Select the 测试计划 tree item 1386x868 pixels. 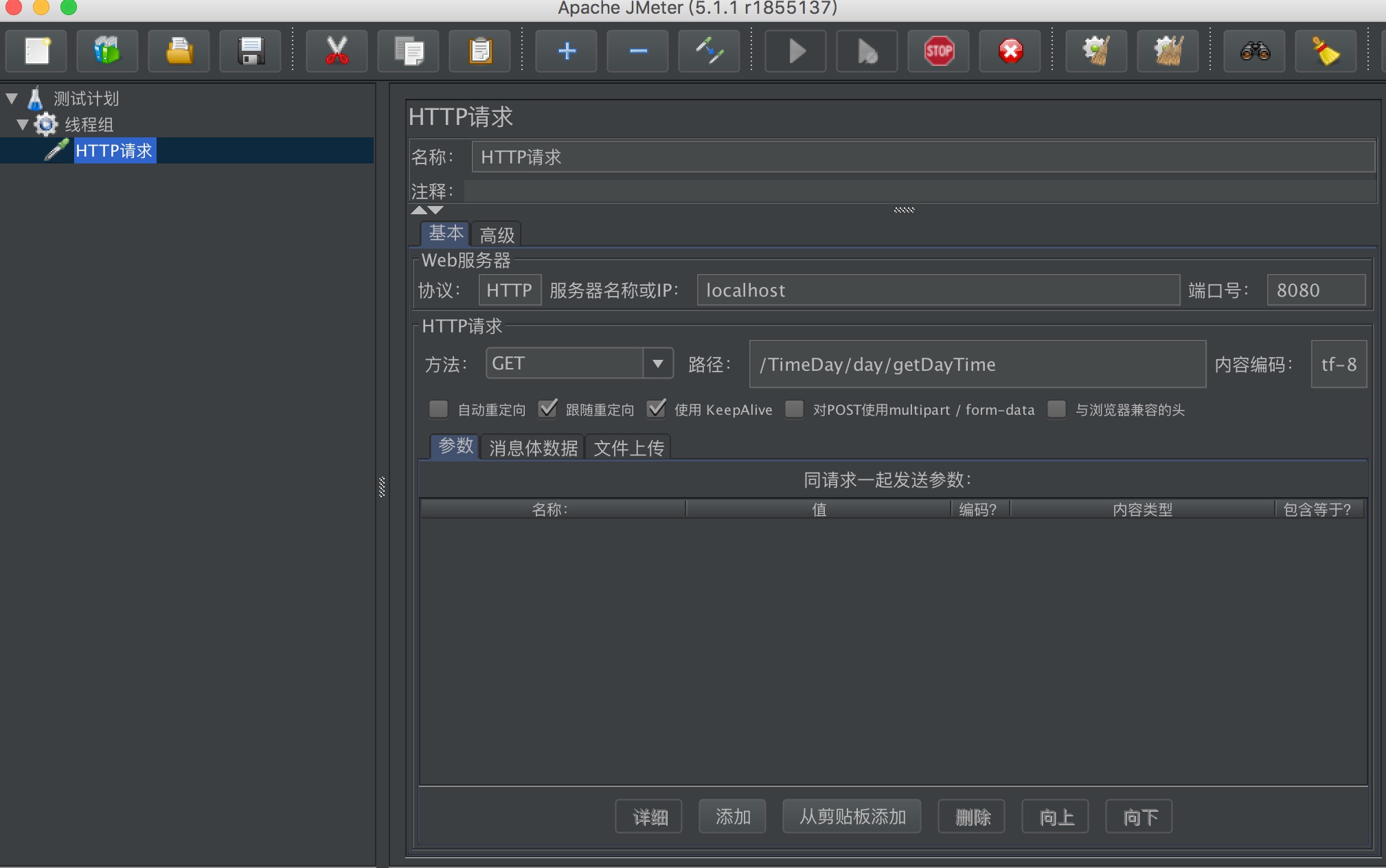(87, 99)
